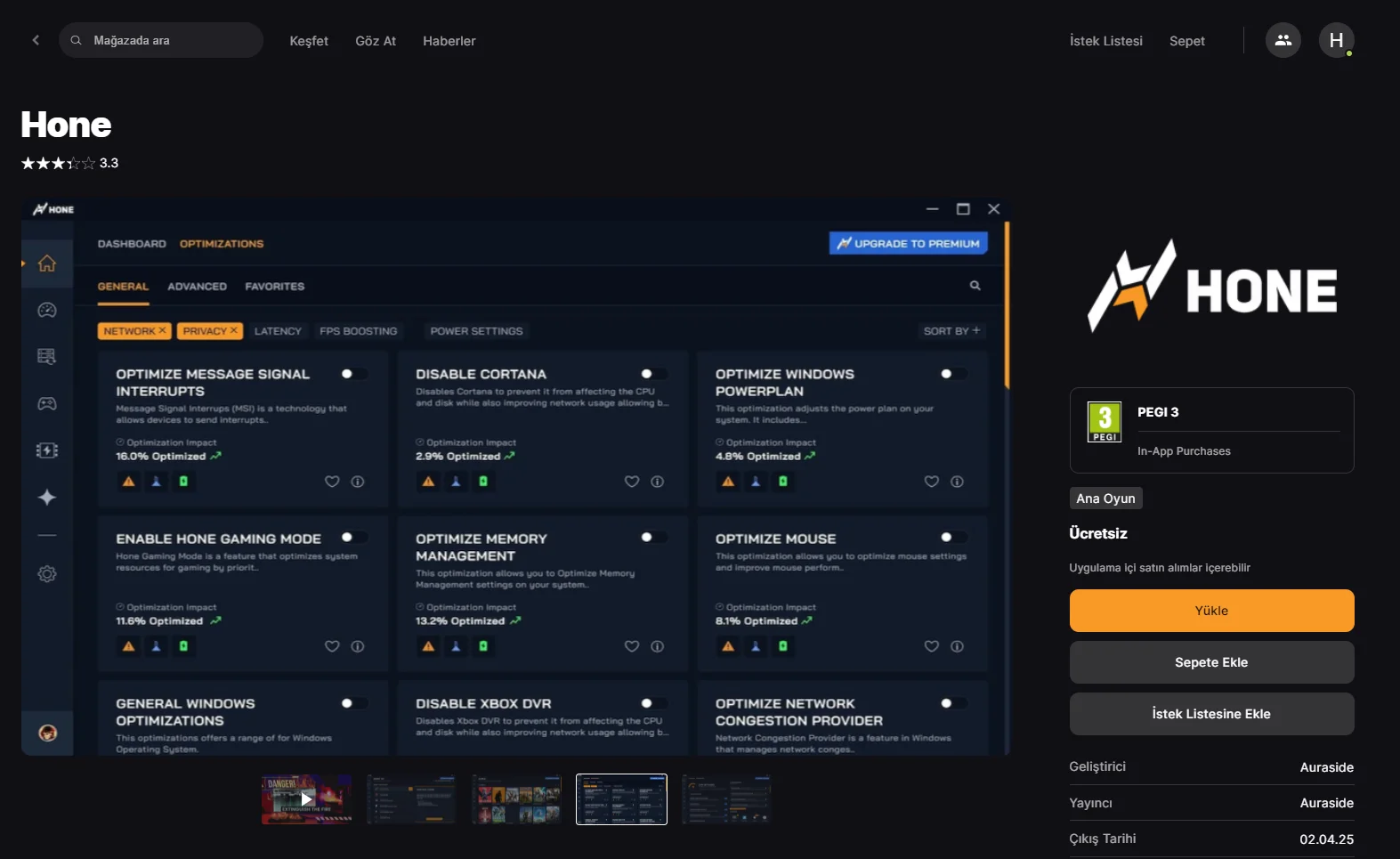The width and height of the screenshot is (1400, 859).
Task: Select the last gallery thumbnail
Action: coord(726,799)
